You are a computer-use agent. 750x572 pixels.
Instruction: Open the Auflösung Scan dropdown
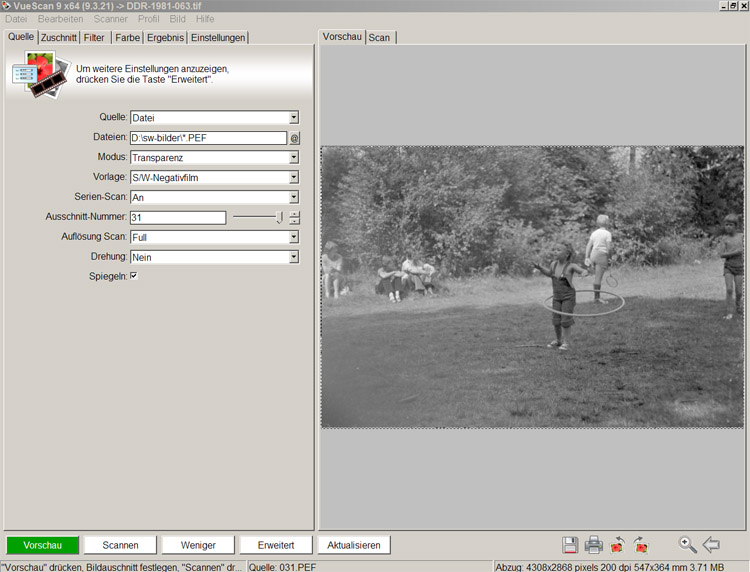tap(294, 237)
